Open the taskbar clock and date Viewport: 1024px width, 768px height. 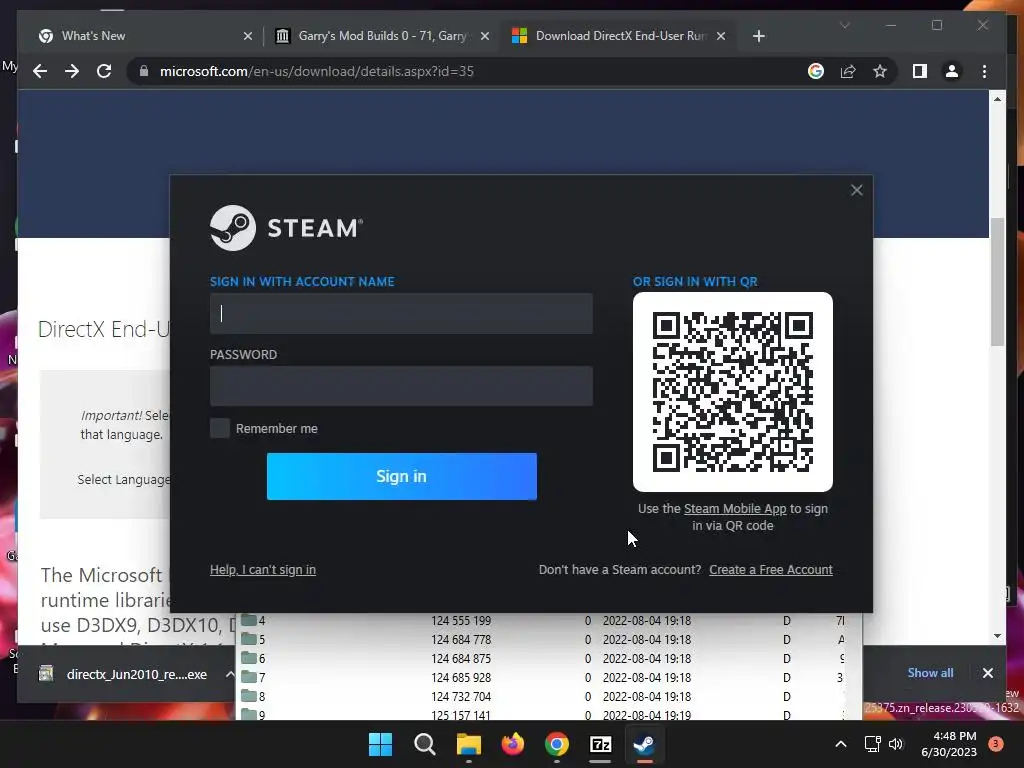point(949,744)
